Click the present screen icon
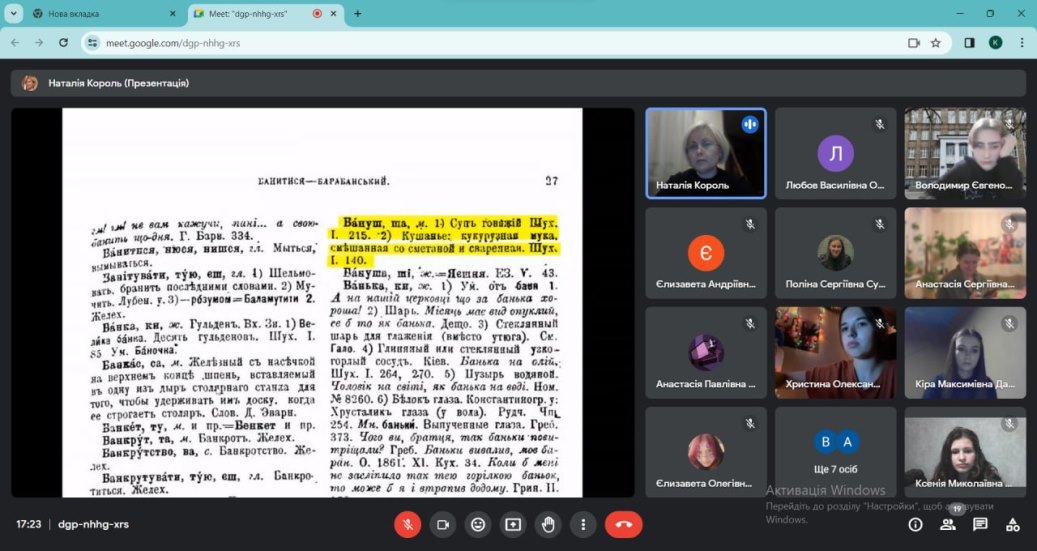 pos(513,524)
